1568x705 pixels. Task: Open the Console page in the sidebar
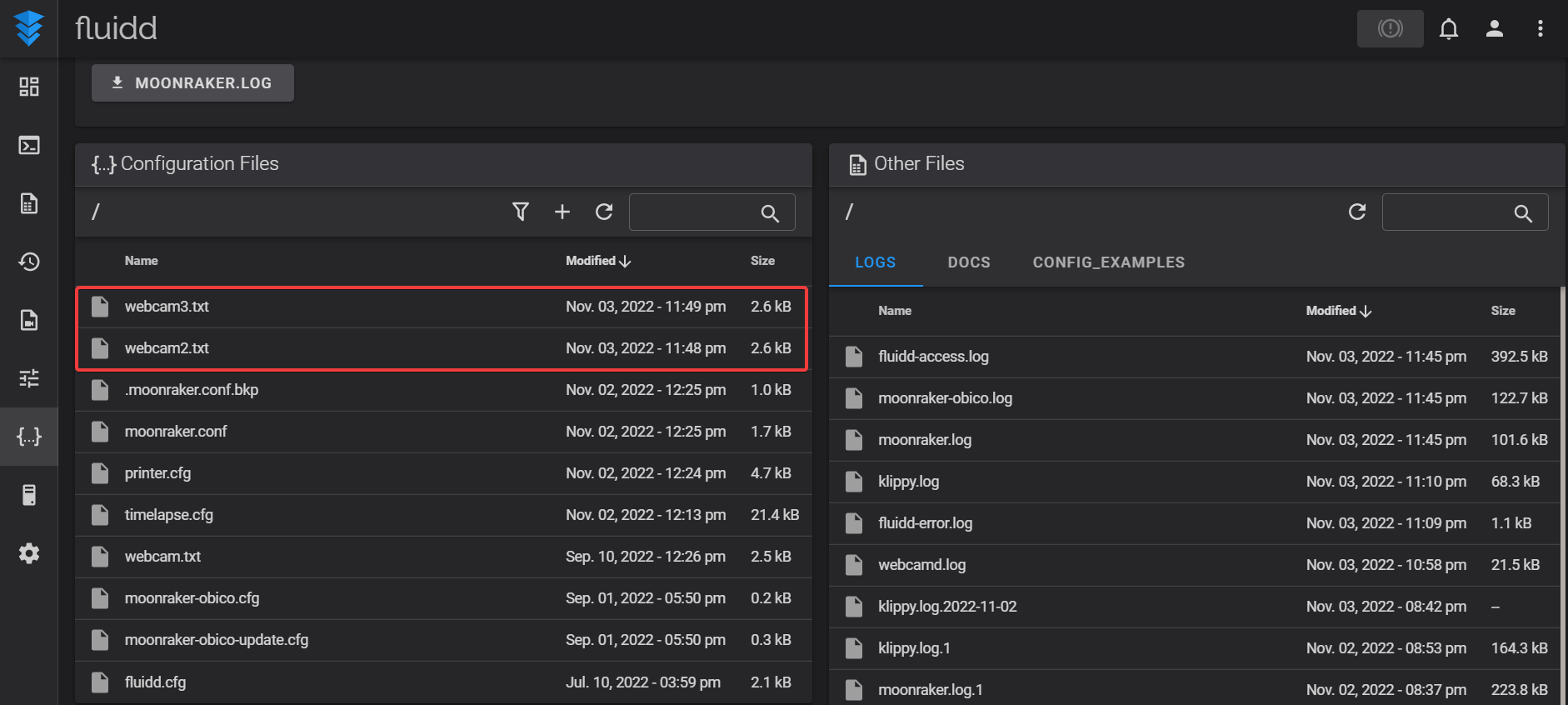click(29, 145)
